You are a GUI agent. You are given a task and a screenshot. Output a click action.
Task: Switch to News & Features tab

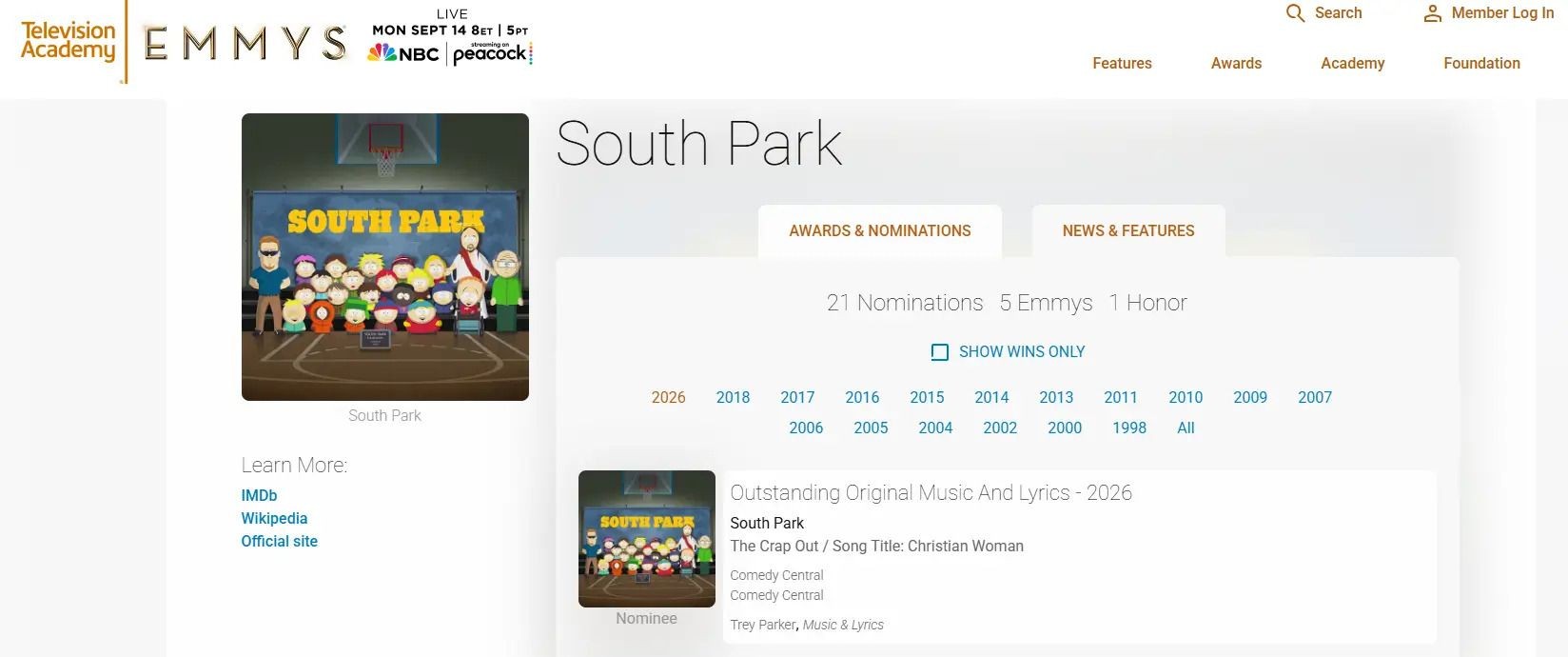point(1128,230)
